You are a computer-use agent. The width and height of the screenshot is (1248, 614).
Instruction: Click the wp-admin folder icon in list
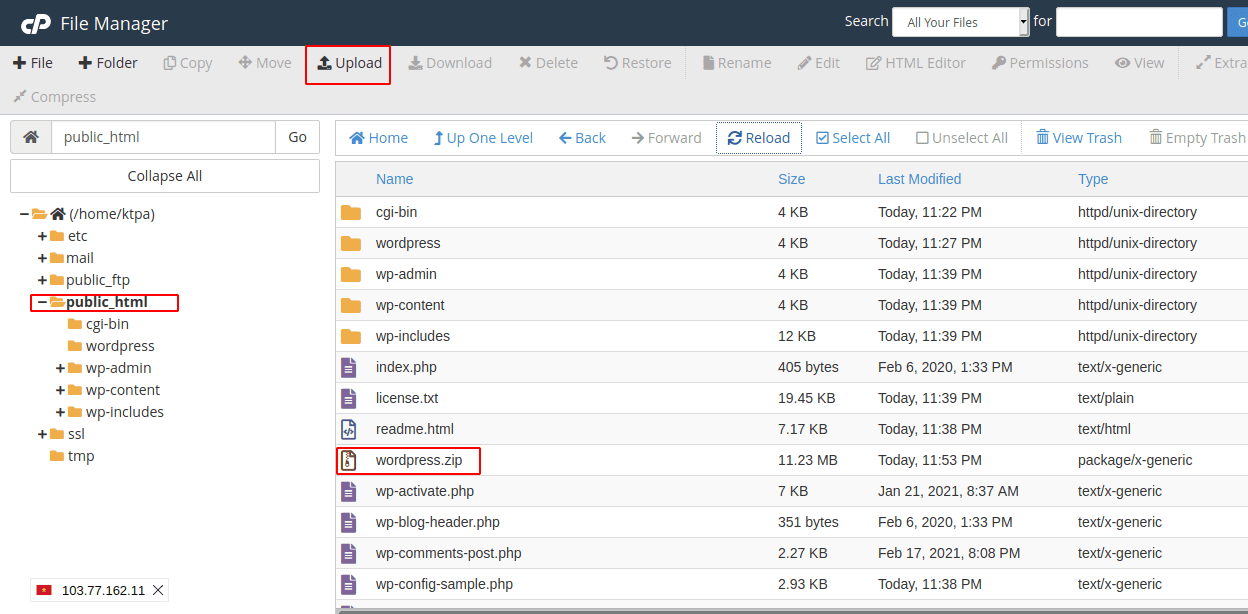point(350,274)
